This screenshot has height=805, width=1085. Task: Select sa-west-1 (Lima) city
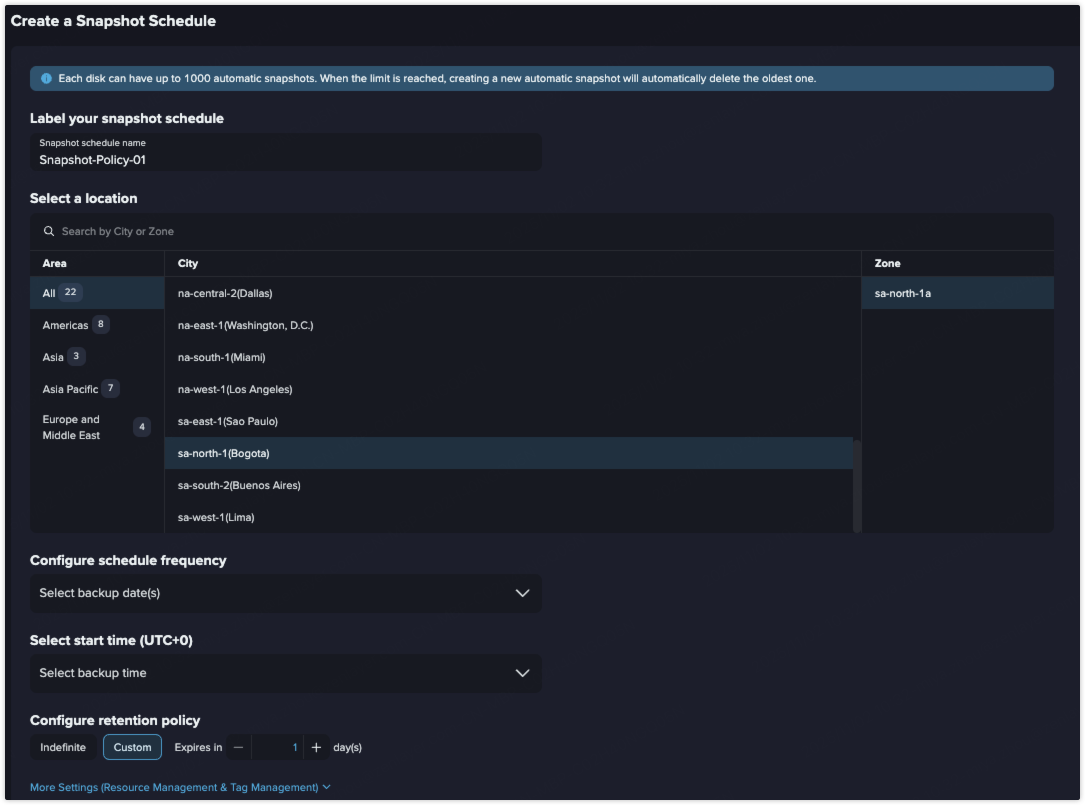(x=216, y=517)
